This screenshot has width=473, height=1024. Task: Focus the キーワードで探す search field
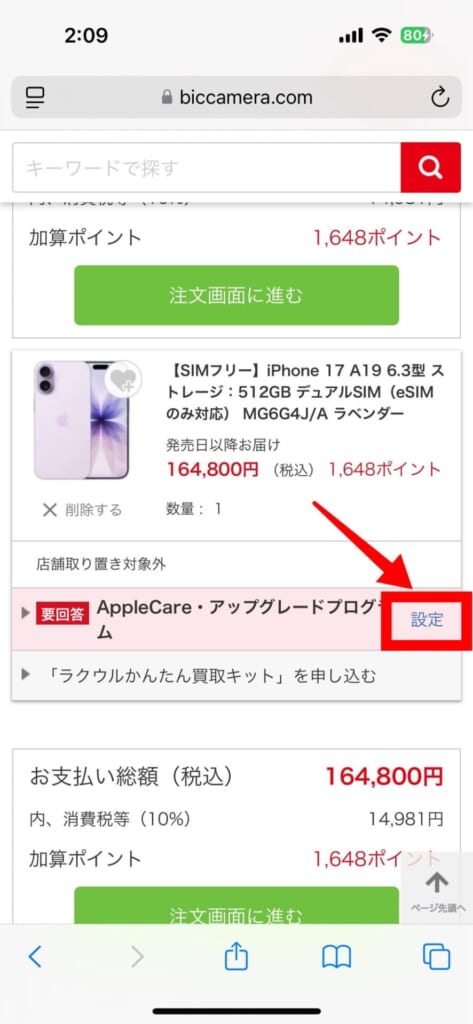206,168
